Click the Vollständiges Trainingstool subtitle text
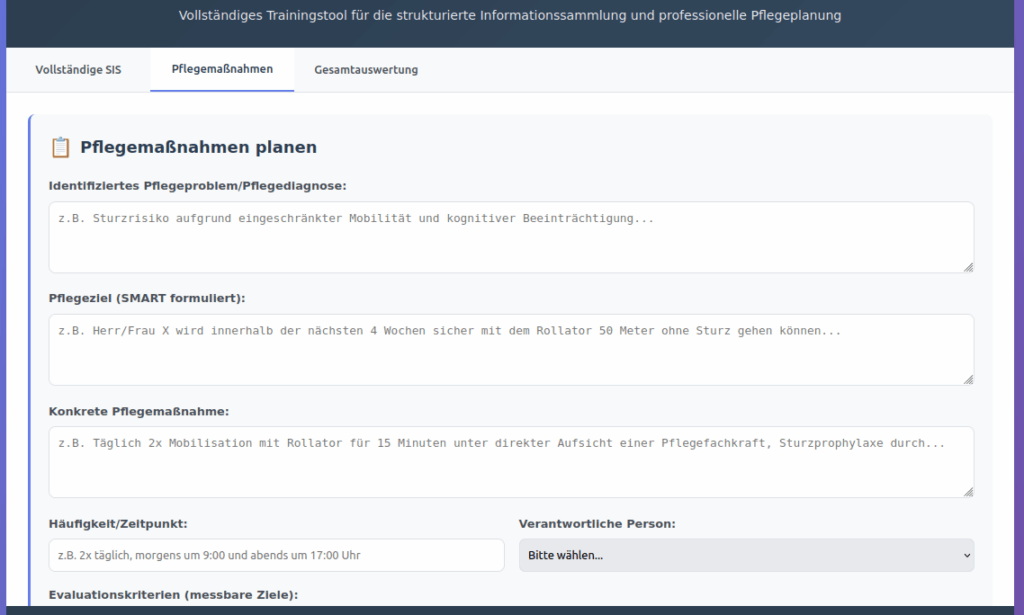This screenshot has height=615, width=1024. point(510,16)
